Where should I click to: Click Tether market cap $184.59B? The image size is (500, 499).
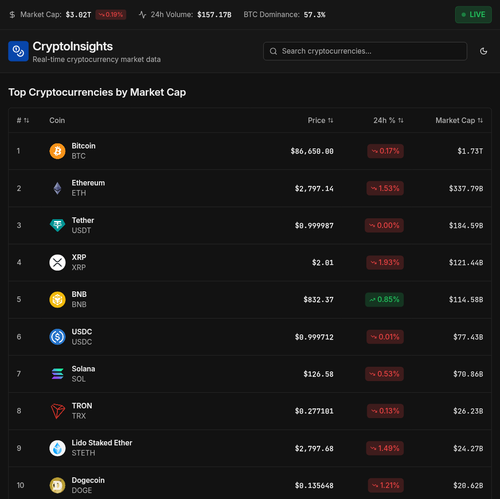(x=466, y=226)
